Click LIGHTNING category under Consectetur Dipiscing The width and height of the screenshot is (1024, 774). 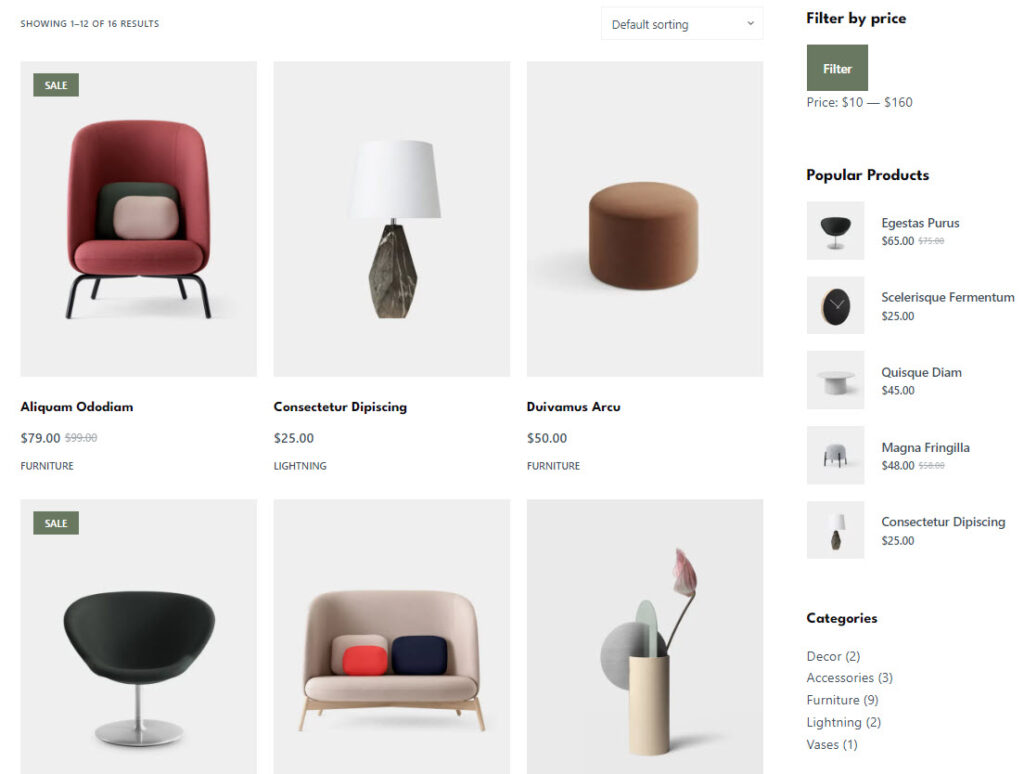(x=300, y=466)
